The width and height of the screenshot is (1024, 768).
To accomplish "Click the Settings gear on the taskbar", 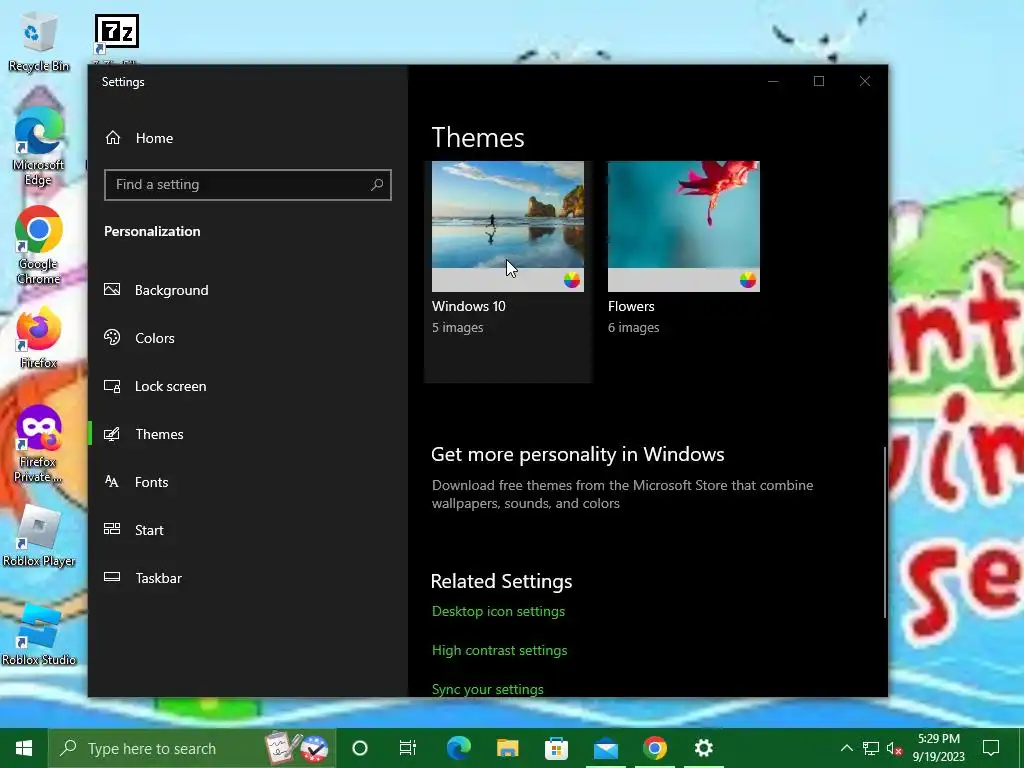I will click(x=703, y=748).
